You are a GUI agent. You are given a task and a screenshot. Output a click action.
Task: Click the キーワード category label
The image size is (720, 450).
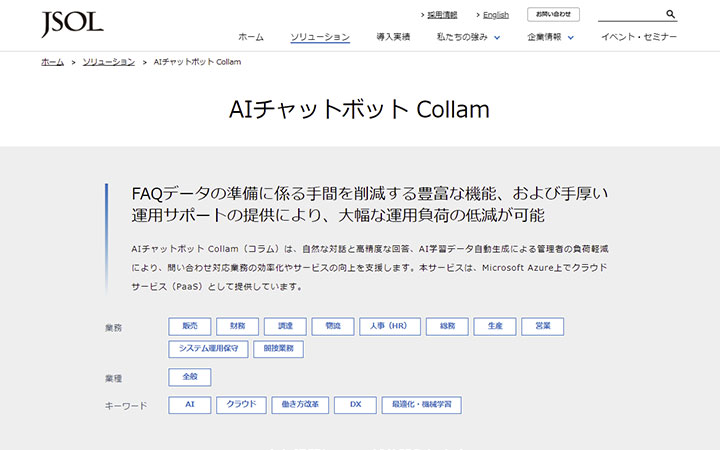(126, 406)
